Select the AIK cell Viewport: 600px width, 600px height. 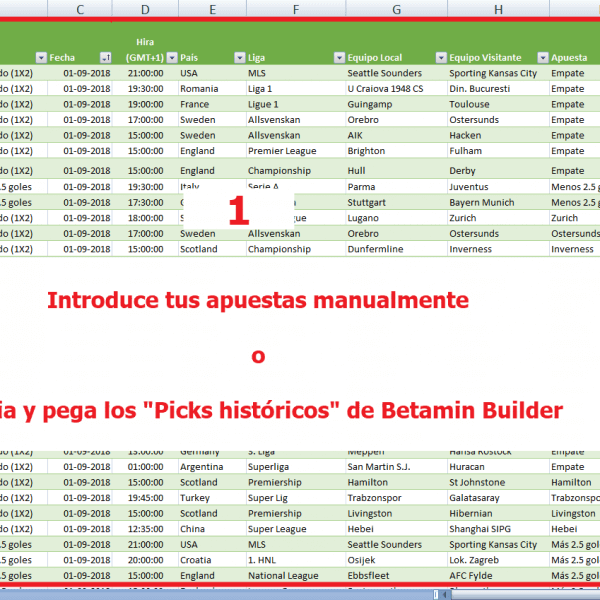coord(396,135)
